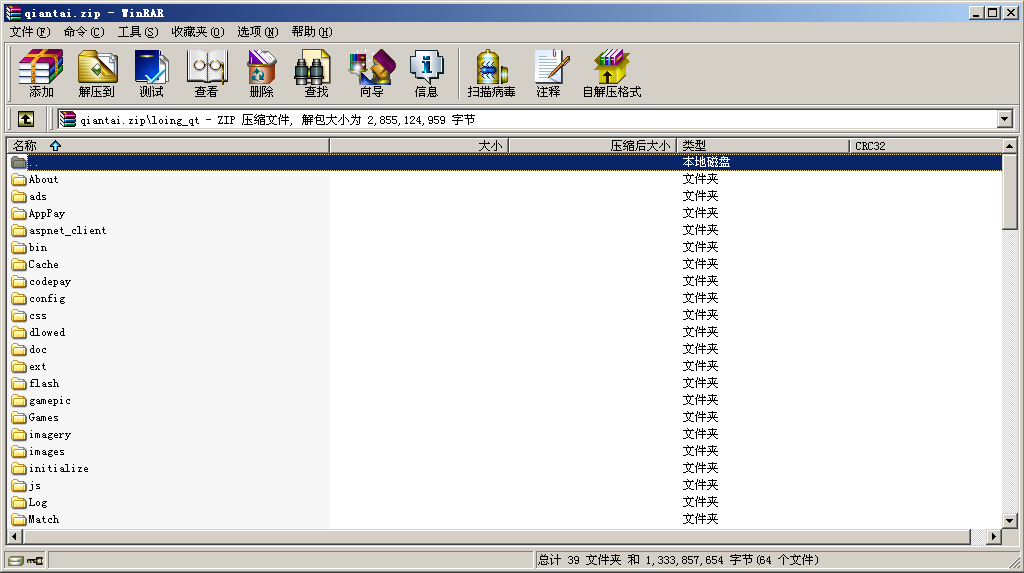Show archive 信息 (Info)

(x=426, y=74)
